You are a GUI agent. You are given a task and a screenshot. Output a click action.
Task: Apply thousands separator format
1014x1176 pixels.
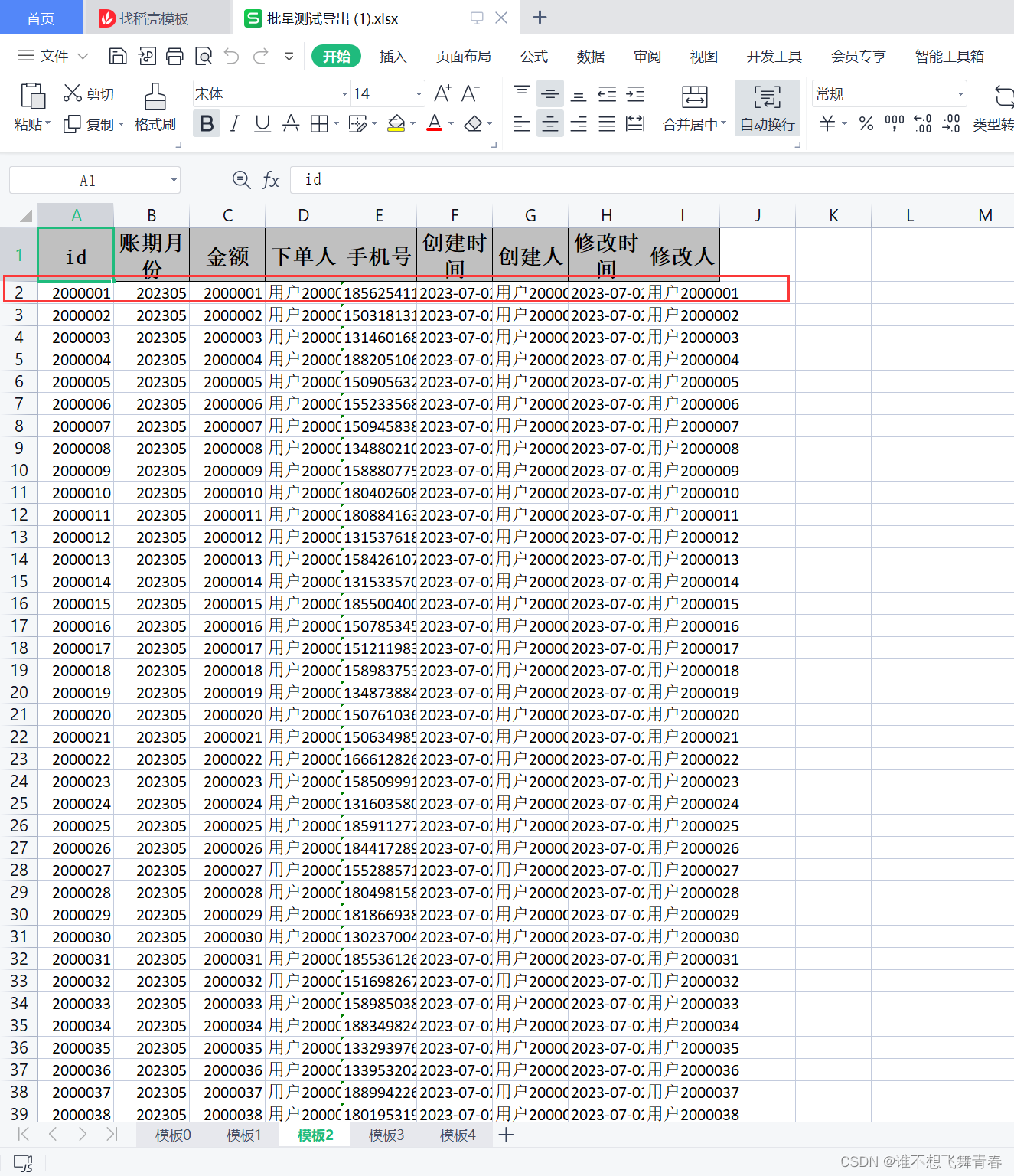[x=894, y=123]
